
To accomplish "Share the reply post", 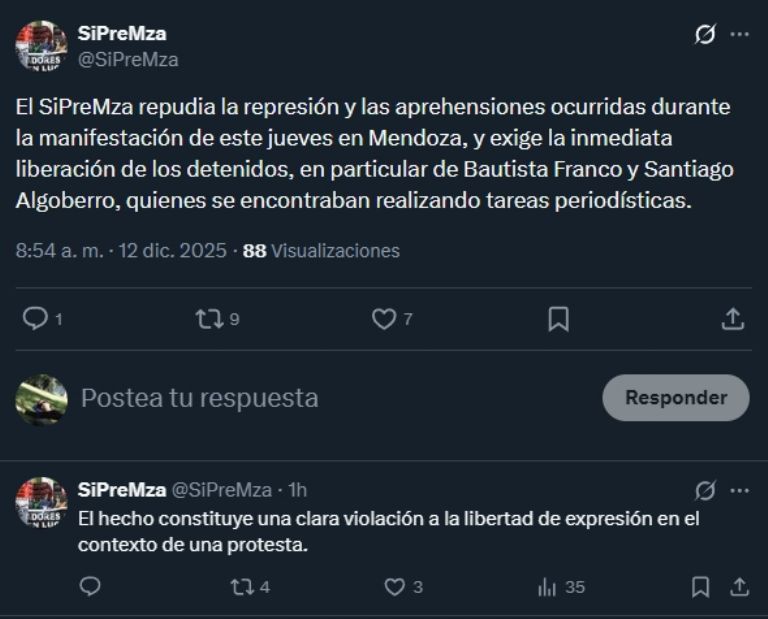I will 739,587.
